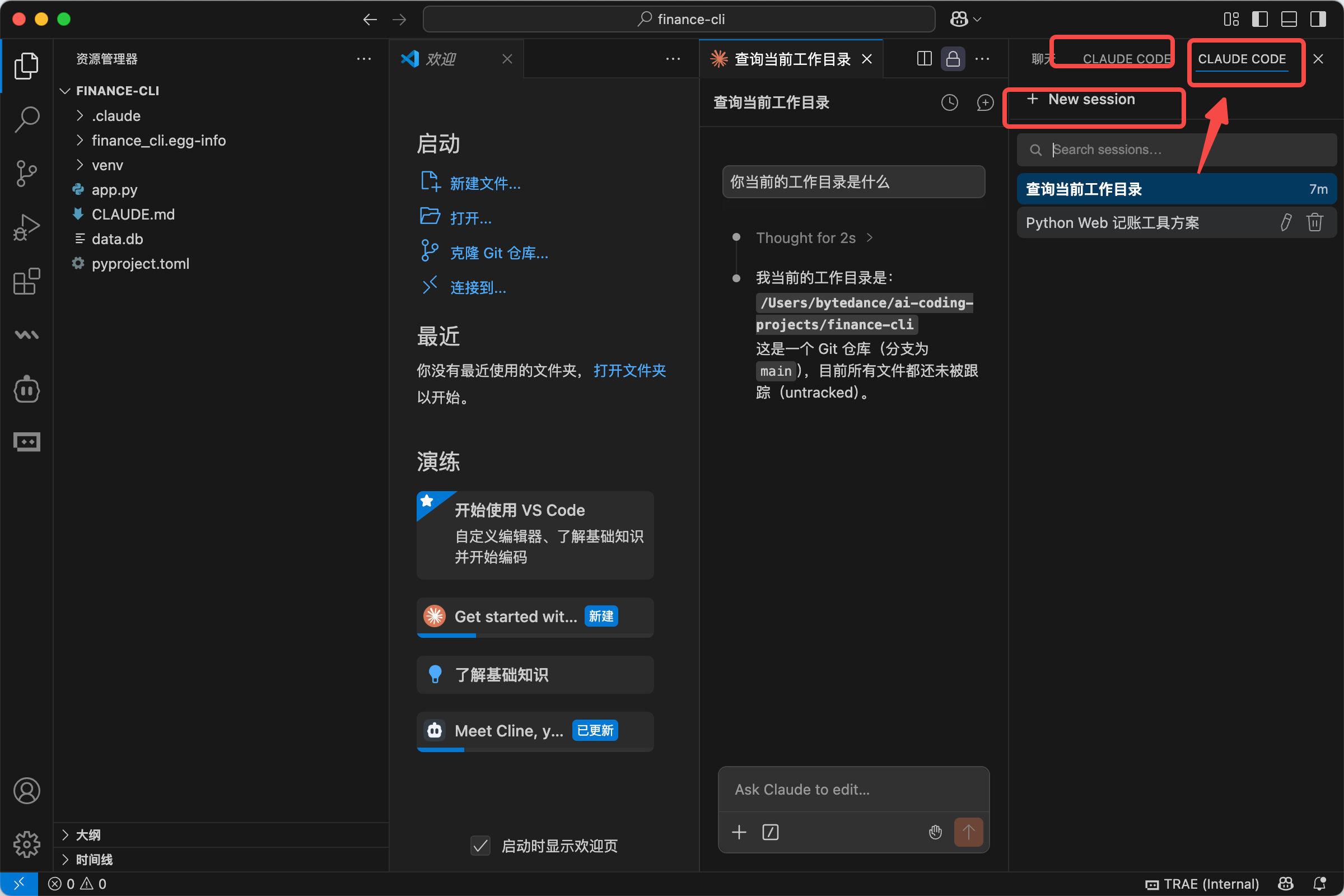Switch to the active CLAUDE CODE panel tab
Screen dimensions: 1344x896
coord(1241,59)
